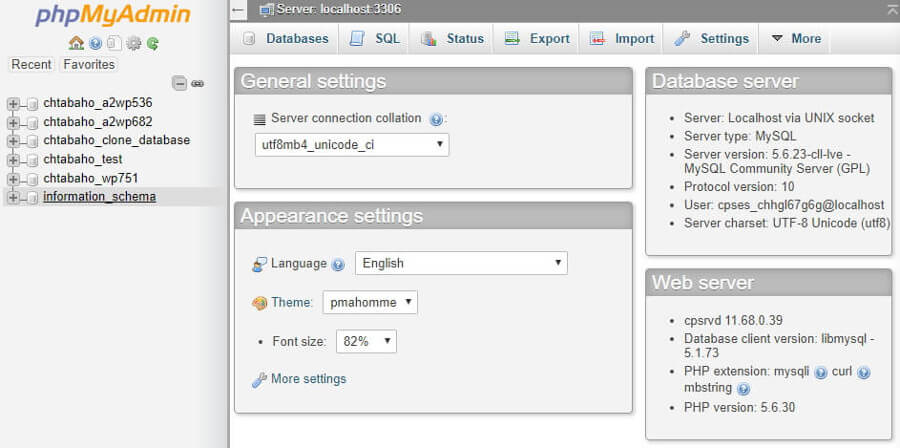Image resolution: width=900 pixels, height=448 pixels.
Task: Collapse all databases using the minus icon
Action: click(179, 83)
